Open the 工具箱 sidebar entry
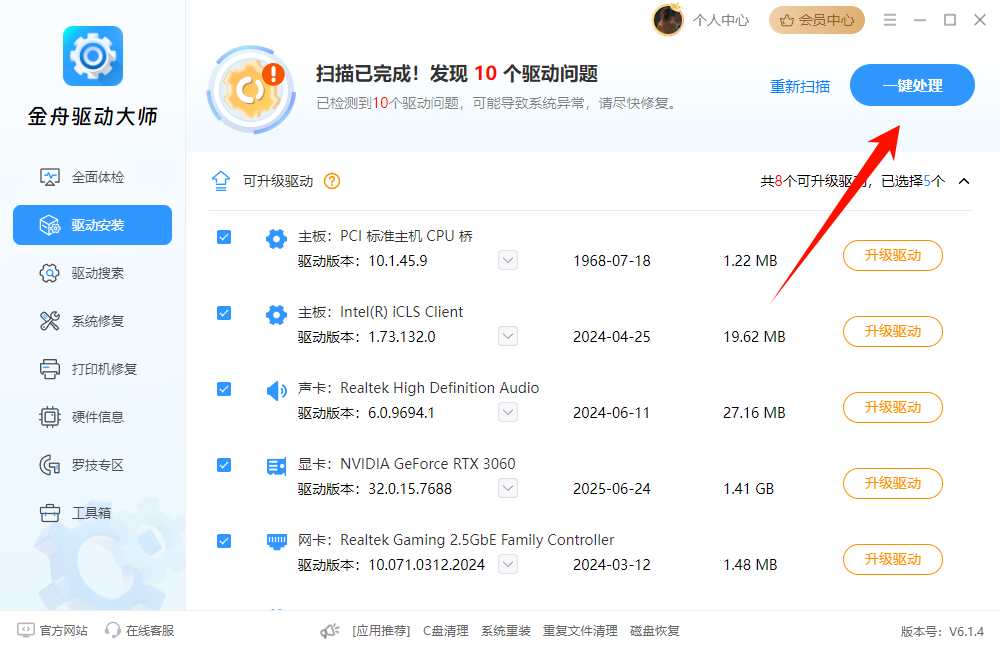 [x=92, y=513]
